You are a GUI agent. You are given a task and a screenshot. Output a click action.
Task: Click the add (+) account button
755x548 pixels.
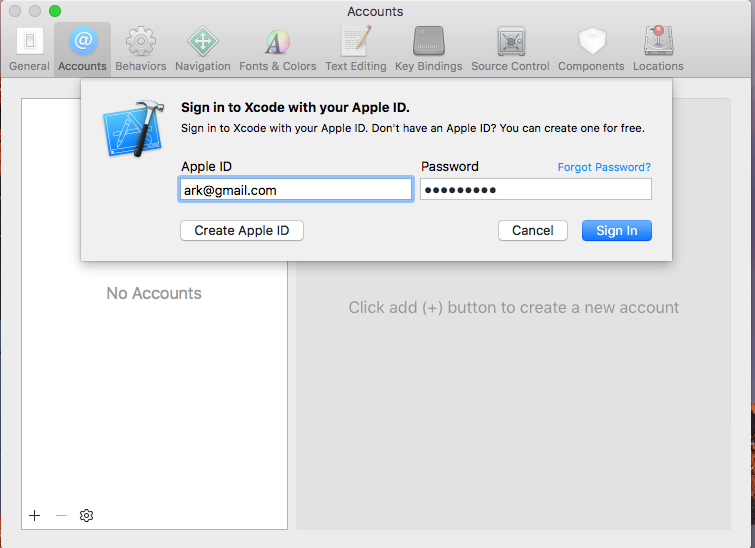click(35, 515)
